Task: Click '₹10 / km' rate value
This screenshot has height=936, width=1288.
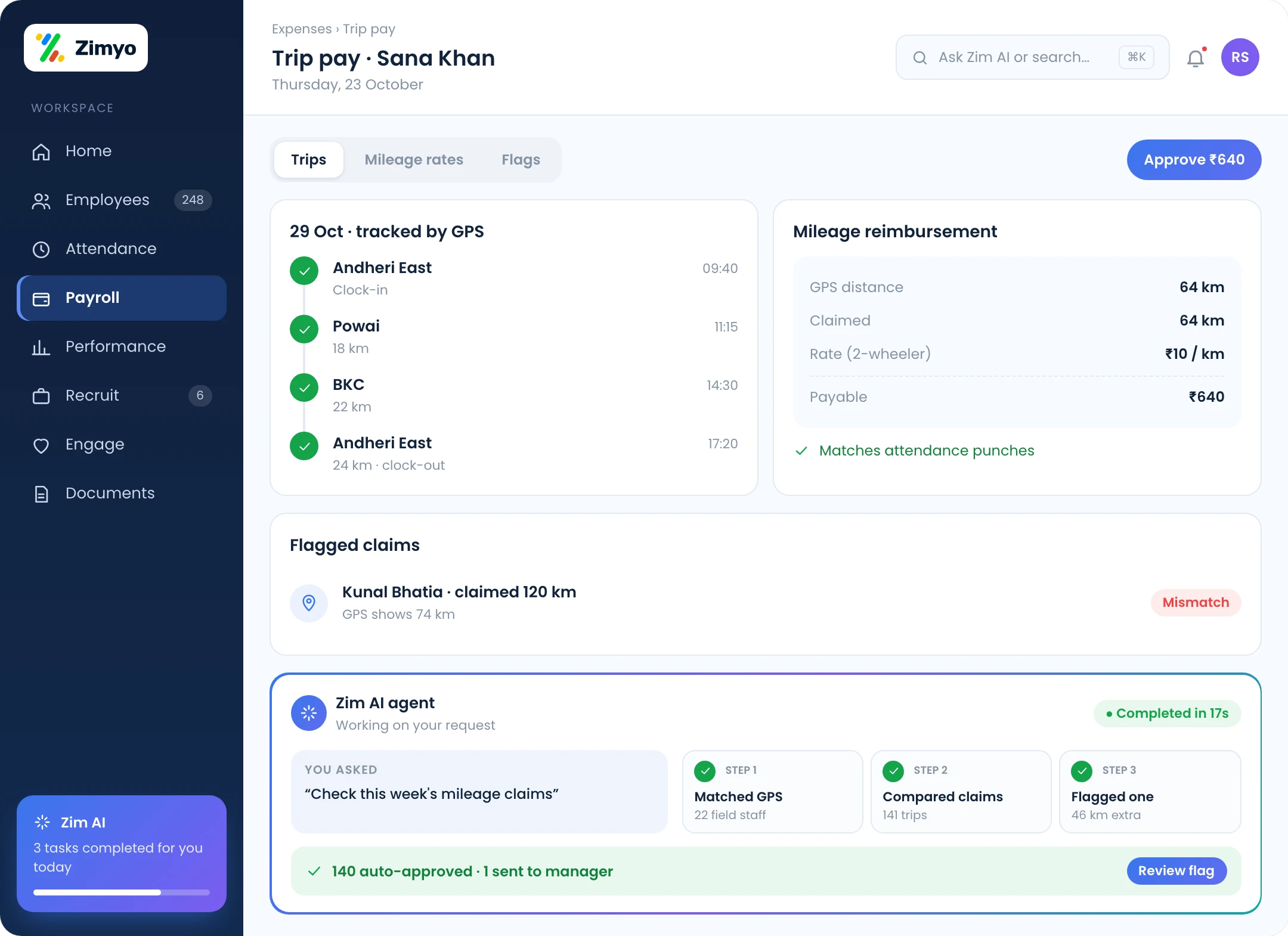Action: [1194, 354]
